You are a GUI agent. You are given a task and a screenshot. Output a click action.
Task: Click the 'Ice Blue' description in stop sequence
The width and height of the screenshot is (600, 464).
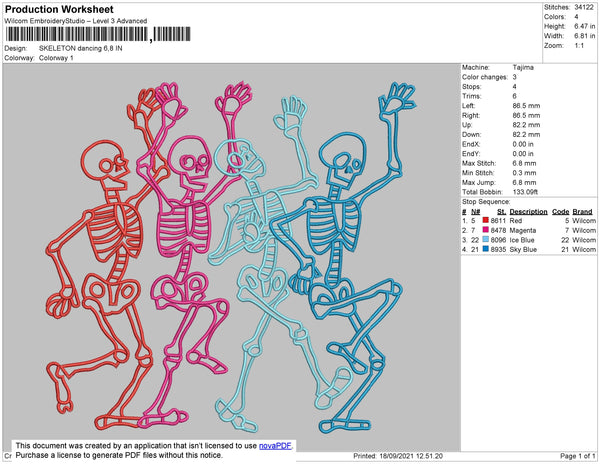click(x=522, y=240)
